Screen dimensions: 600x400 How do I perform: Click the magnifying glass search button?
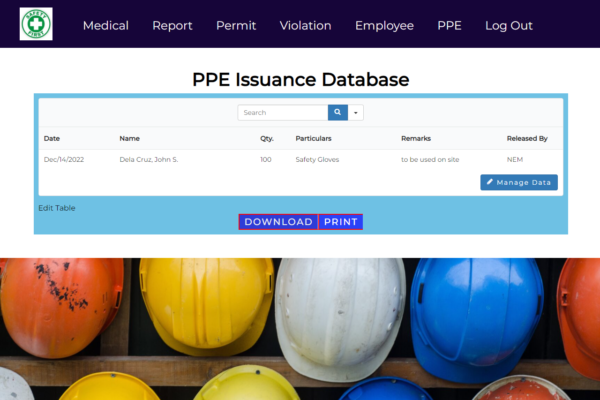[x=338, y=113]
